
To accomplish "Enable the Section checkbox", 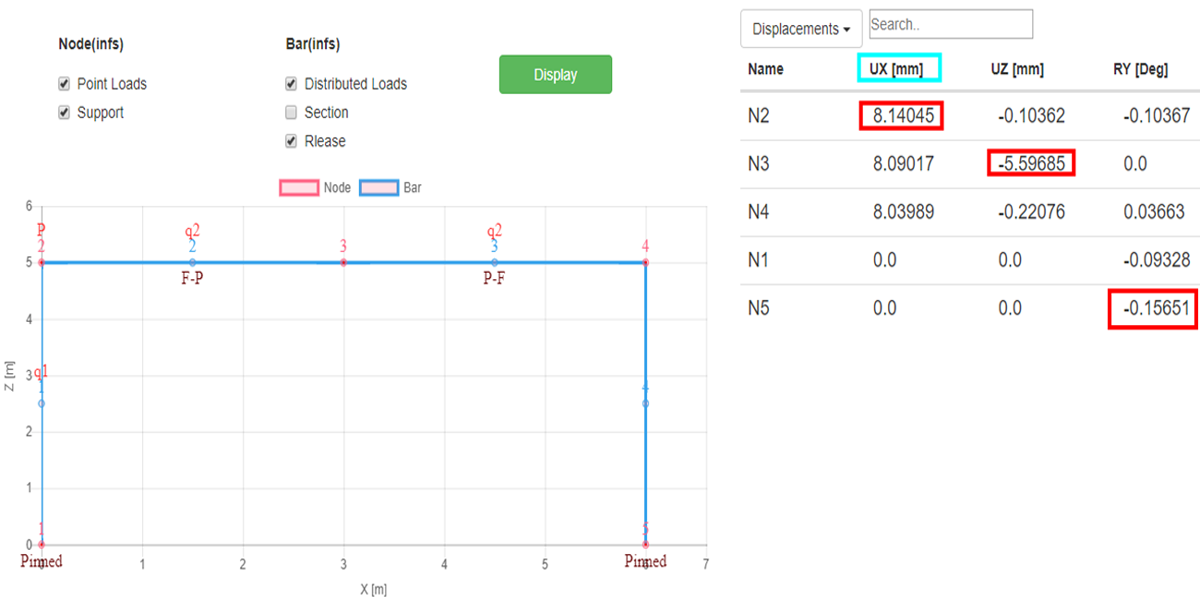I will click(x=291, y=113).
